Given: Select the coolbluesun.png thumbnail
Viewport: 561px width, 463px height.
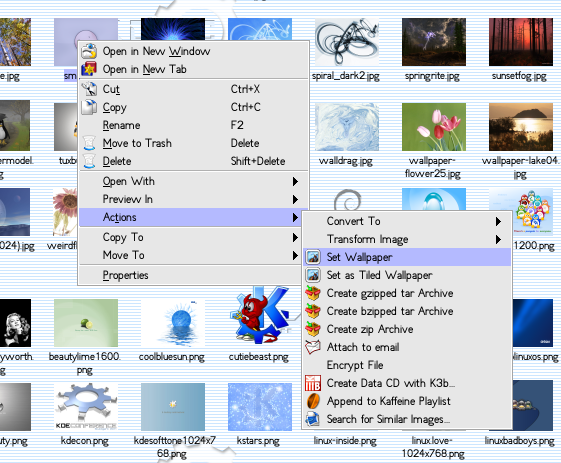Looking at the screenshot, I should pyautogui.click(x=173, y=323).
